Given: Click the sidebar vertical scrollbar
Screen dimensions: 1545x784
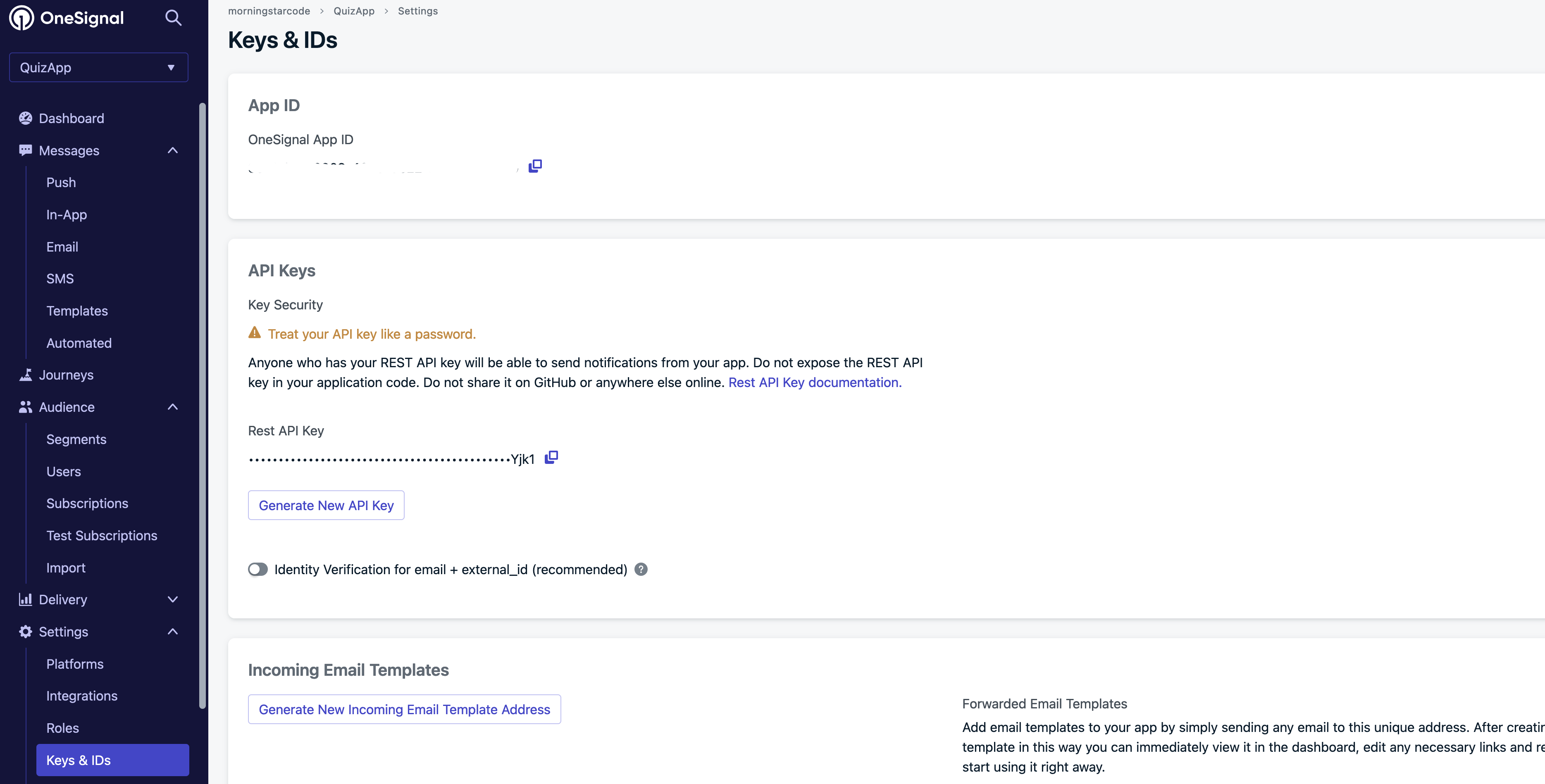Looking at the screenshot, I should tap(203, 405).
